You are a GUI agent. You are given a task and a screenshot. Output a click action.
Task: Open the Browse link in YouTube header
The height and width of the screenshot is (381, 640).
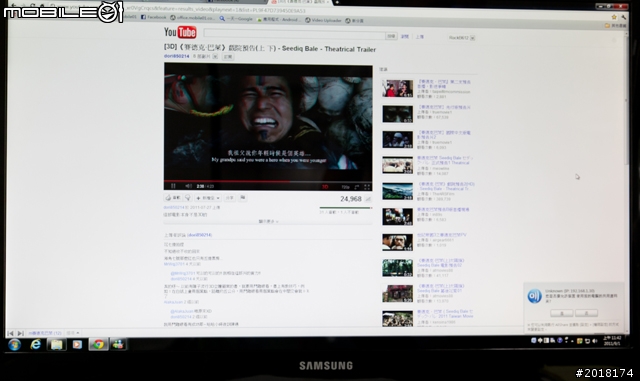click(x=405, y=36)
